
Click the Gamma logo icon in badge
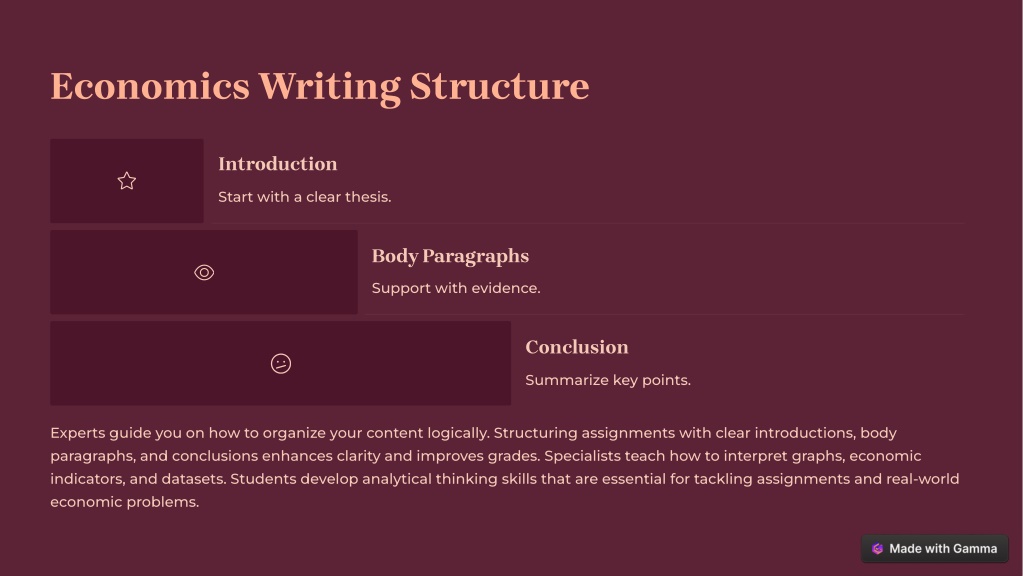[878, 549]
